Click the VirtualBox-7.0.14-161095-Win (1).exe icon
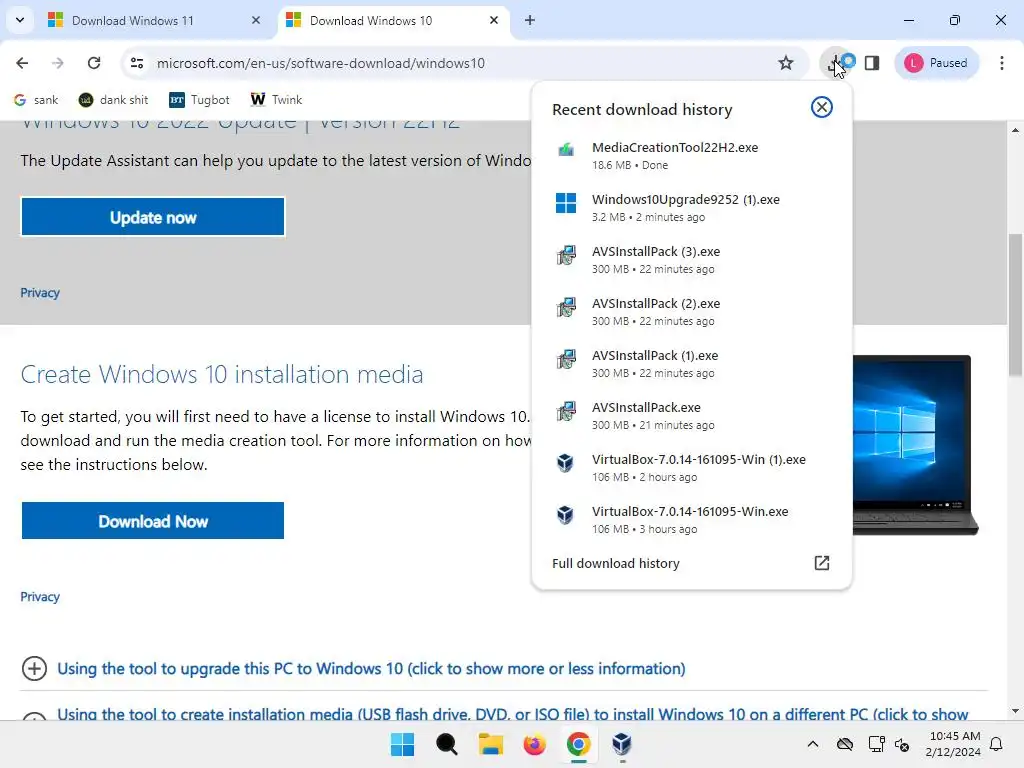1024x768 pixels. click(565, 463)
